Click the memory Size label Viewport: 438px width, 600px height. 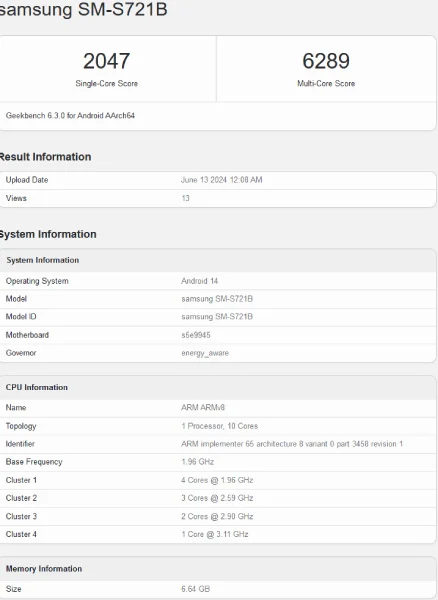tap(13, 589)
